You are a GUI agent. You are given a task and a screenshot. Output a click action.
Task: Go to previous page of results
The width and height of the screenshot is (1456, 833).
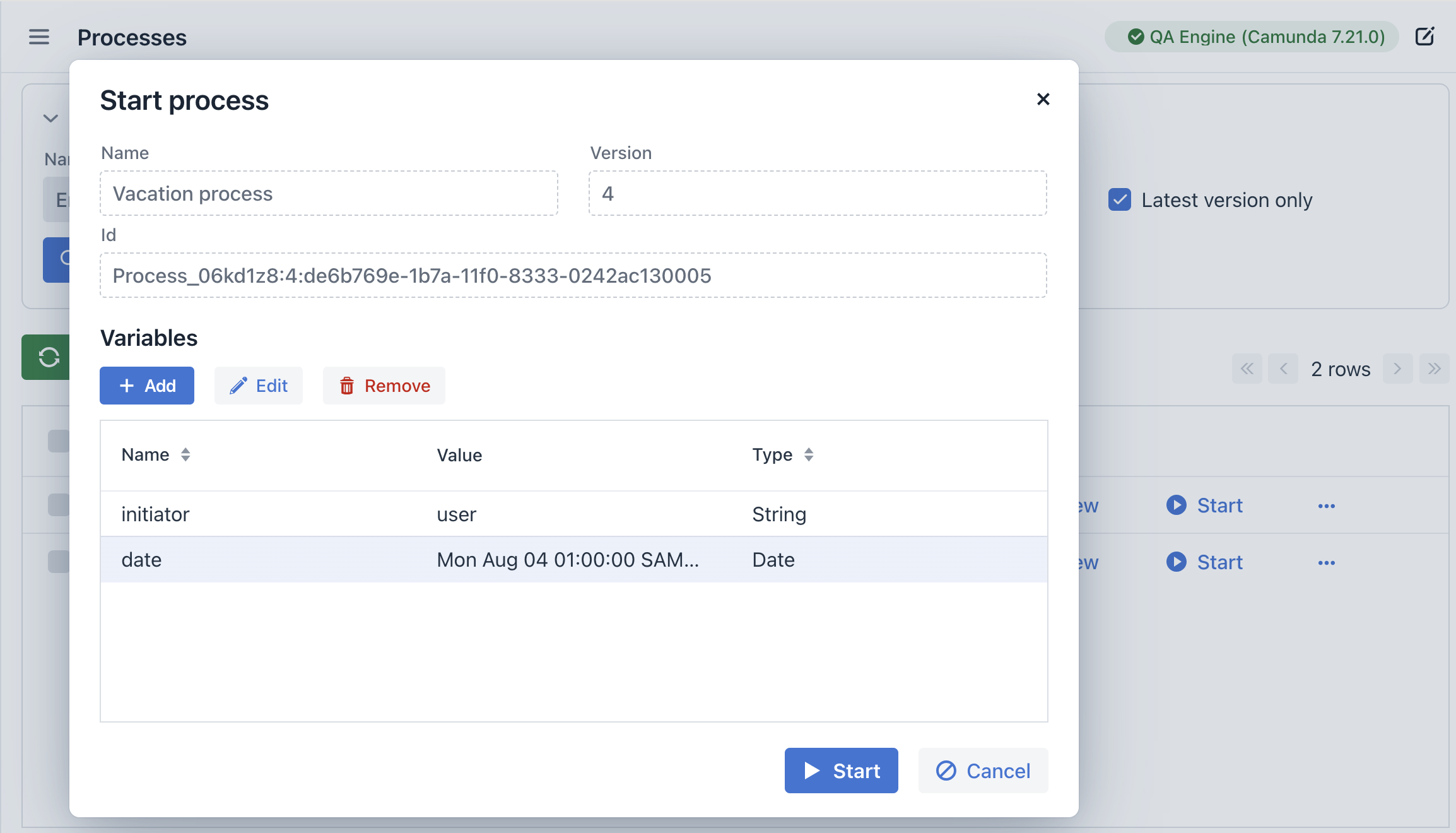pyautogui.click(x=1283, y=369)
